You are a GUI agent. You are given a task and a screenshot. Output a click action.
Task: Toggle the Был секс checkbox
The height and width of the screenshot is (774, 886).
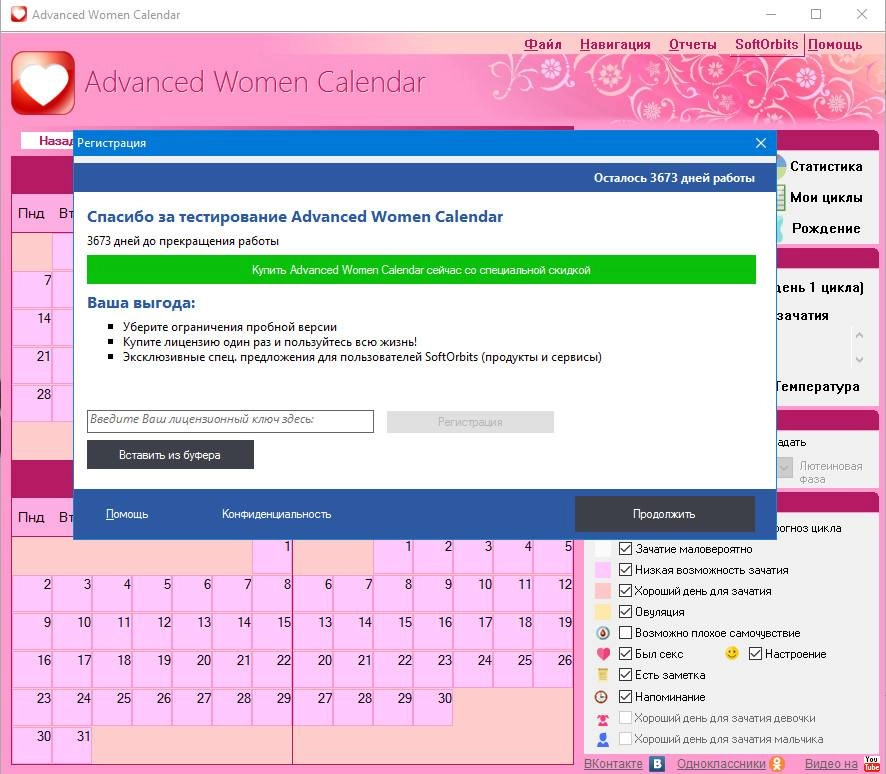[625, 654]
